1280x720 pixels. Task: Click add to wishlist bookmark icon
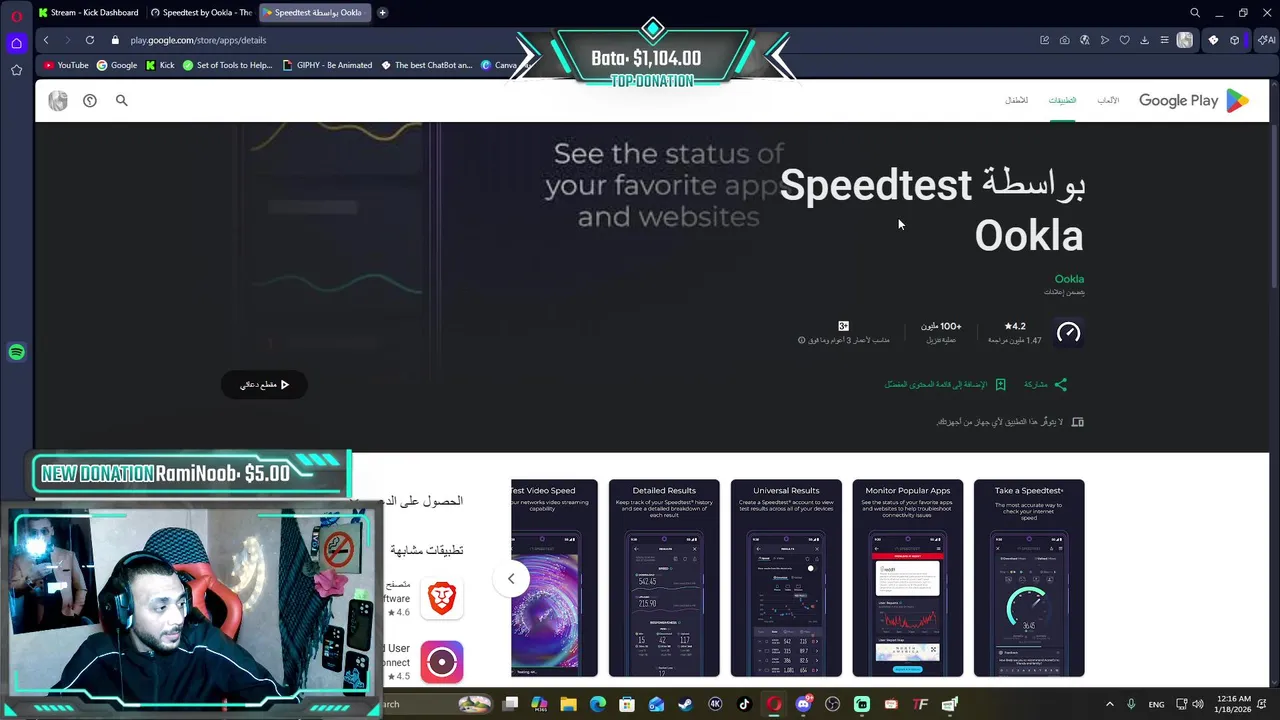(1000, 384)
